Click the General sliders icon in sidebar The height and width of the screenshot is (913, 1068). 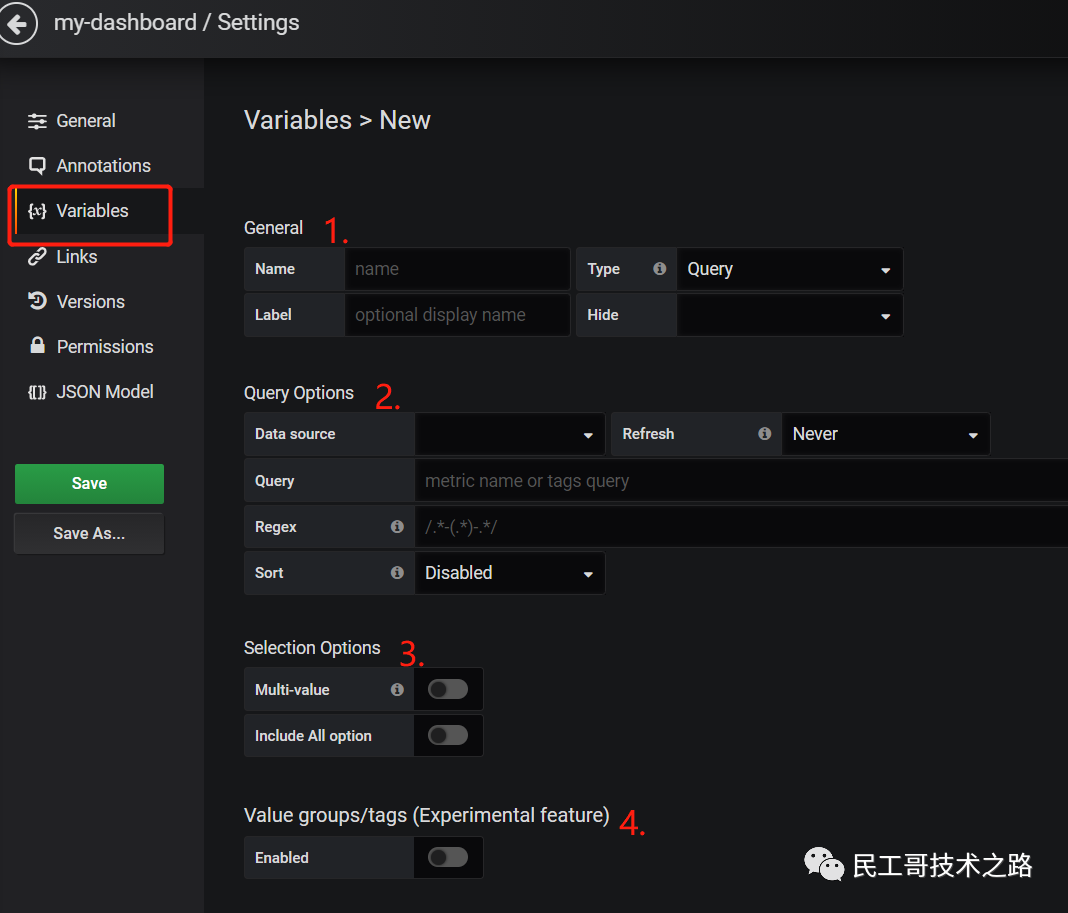pyautogui.click(x=37, y=121)
